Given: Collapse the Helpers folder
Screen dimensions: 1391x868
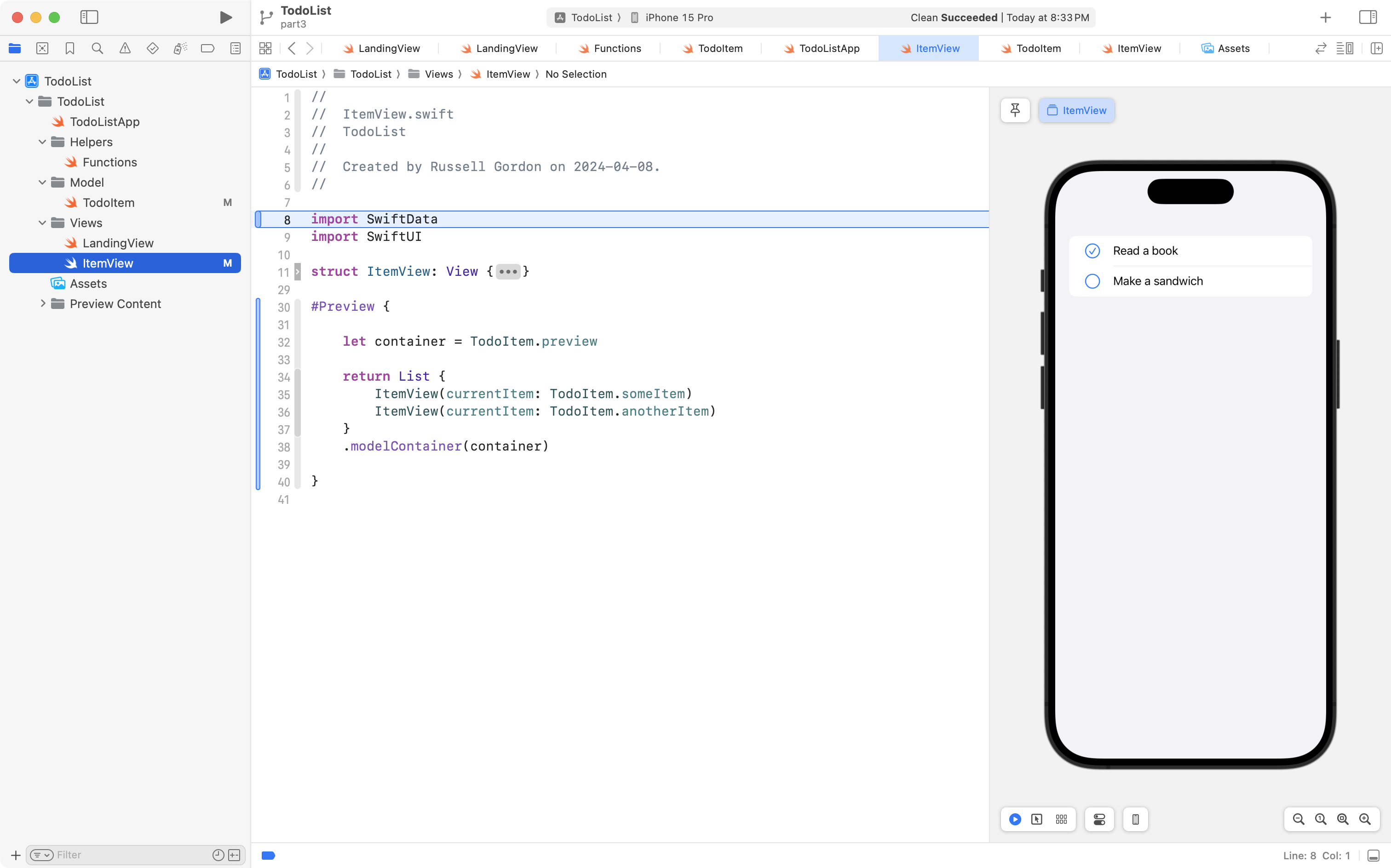Looking at the screenshot, I should coord(42,142).
